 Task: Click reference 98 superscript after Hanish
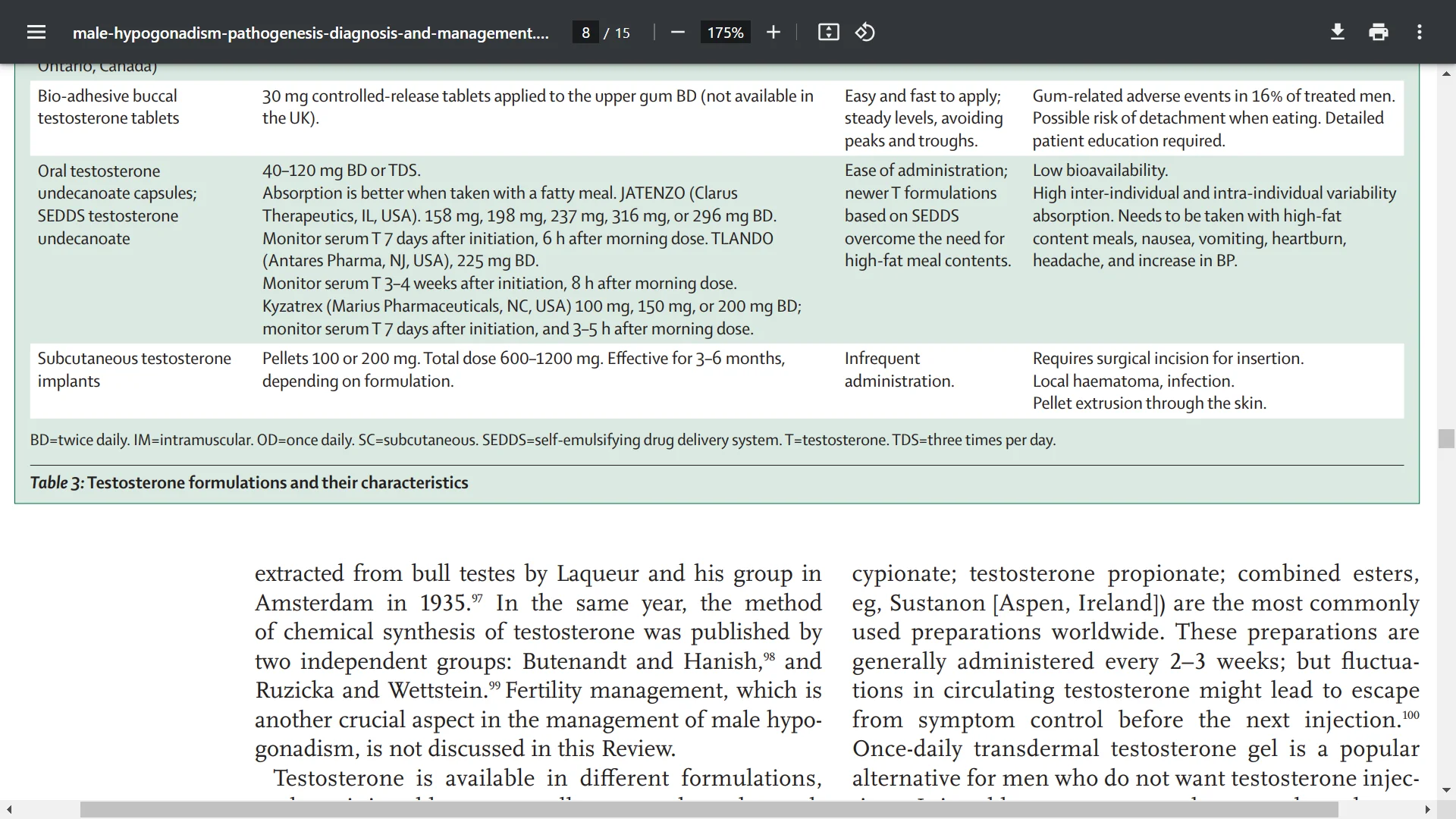tap(769, 657)
